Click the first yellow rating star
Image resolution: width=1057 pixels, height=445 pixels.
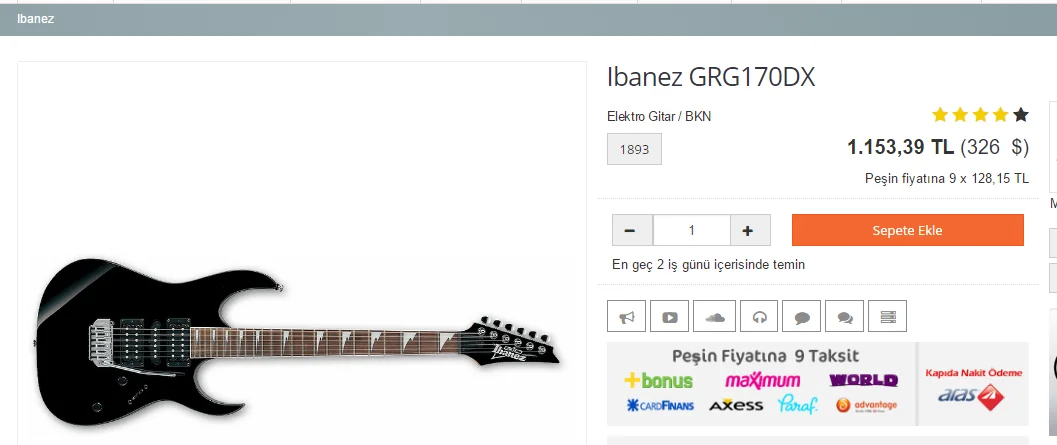point(940,115)
